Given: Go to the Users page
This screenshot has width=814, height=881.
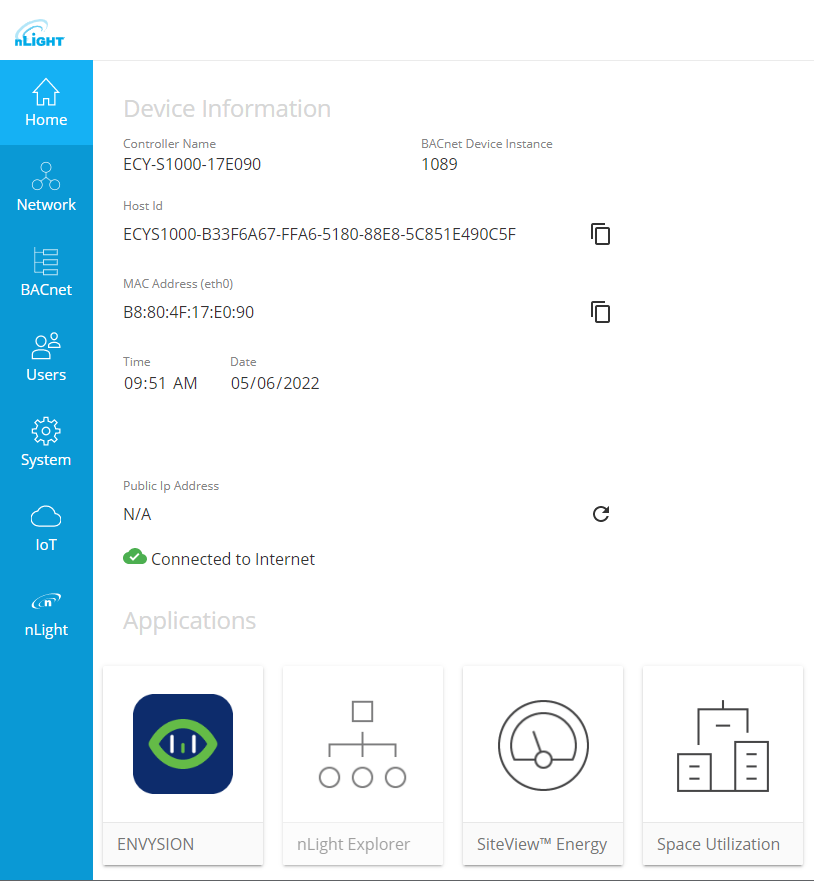Looking at the screenshot, I should pos(46,357).
